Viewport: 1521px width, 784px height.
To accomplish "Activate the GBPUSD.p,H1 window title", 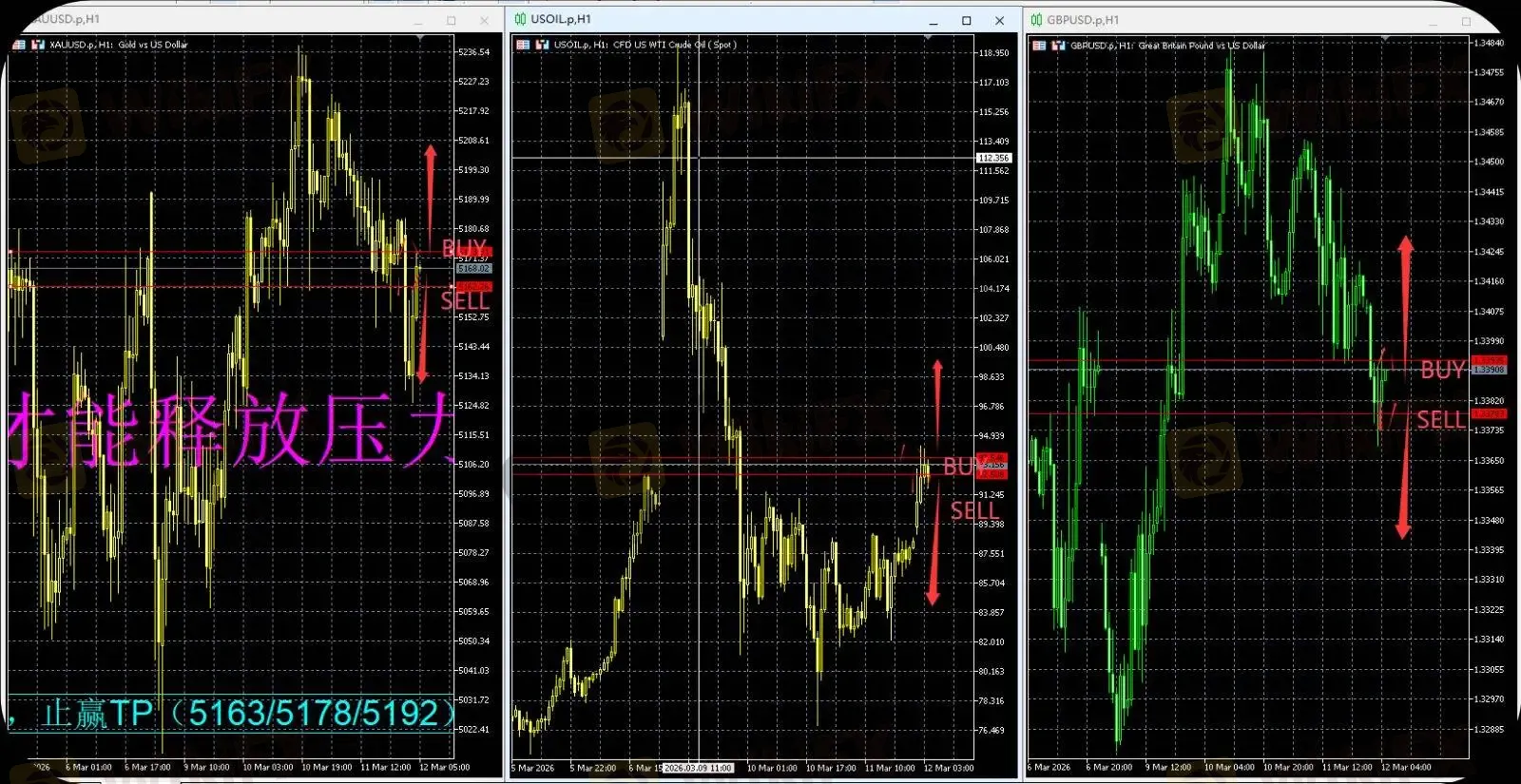I will point(1083,20).
